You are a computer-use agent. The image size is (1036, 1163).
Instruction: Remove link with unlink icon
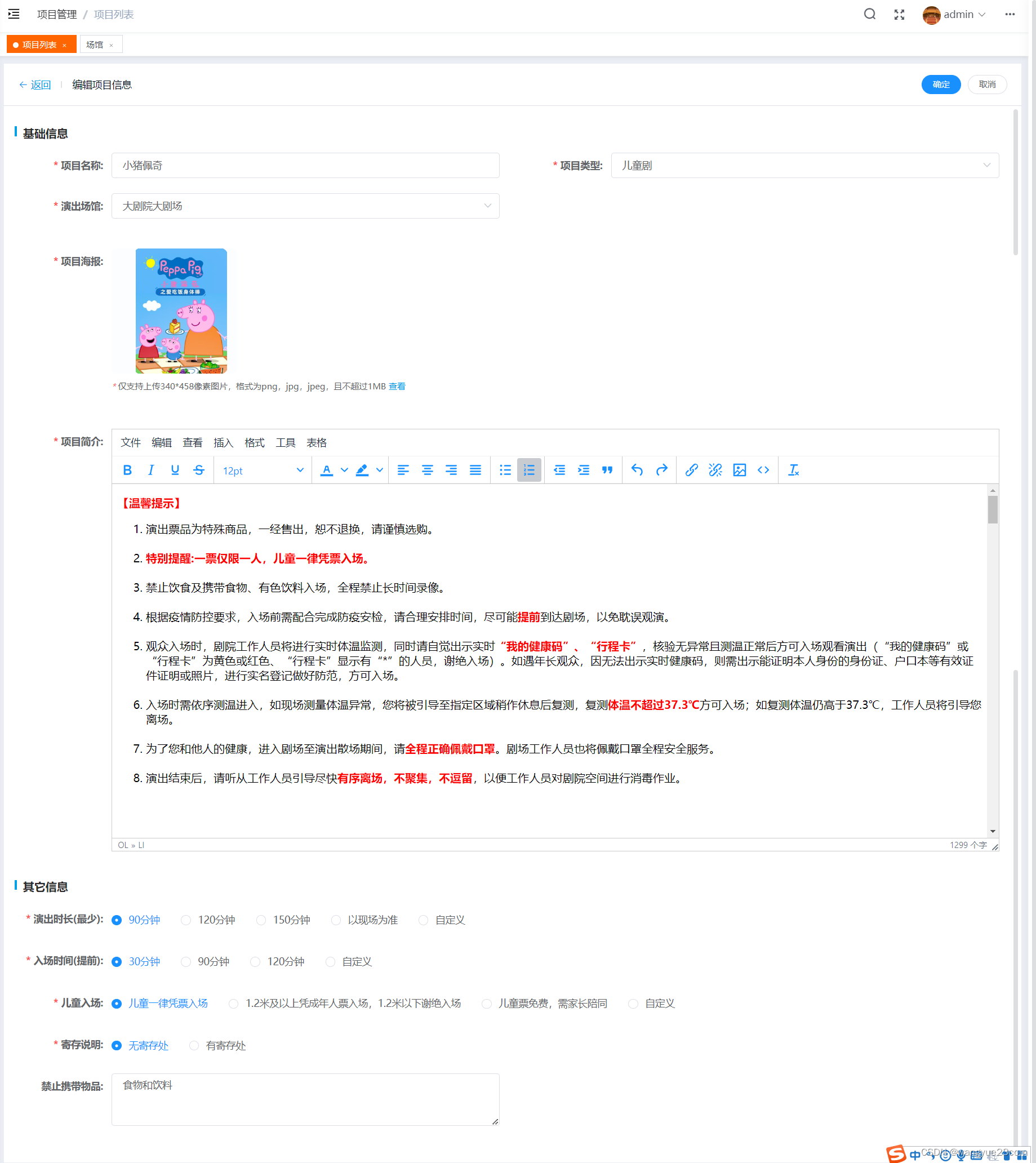click(715, 470)
